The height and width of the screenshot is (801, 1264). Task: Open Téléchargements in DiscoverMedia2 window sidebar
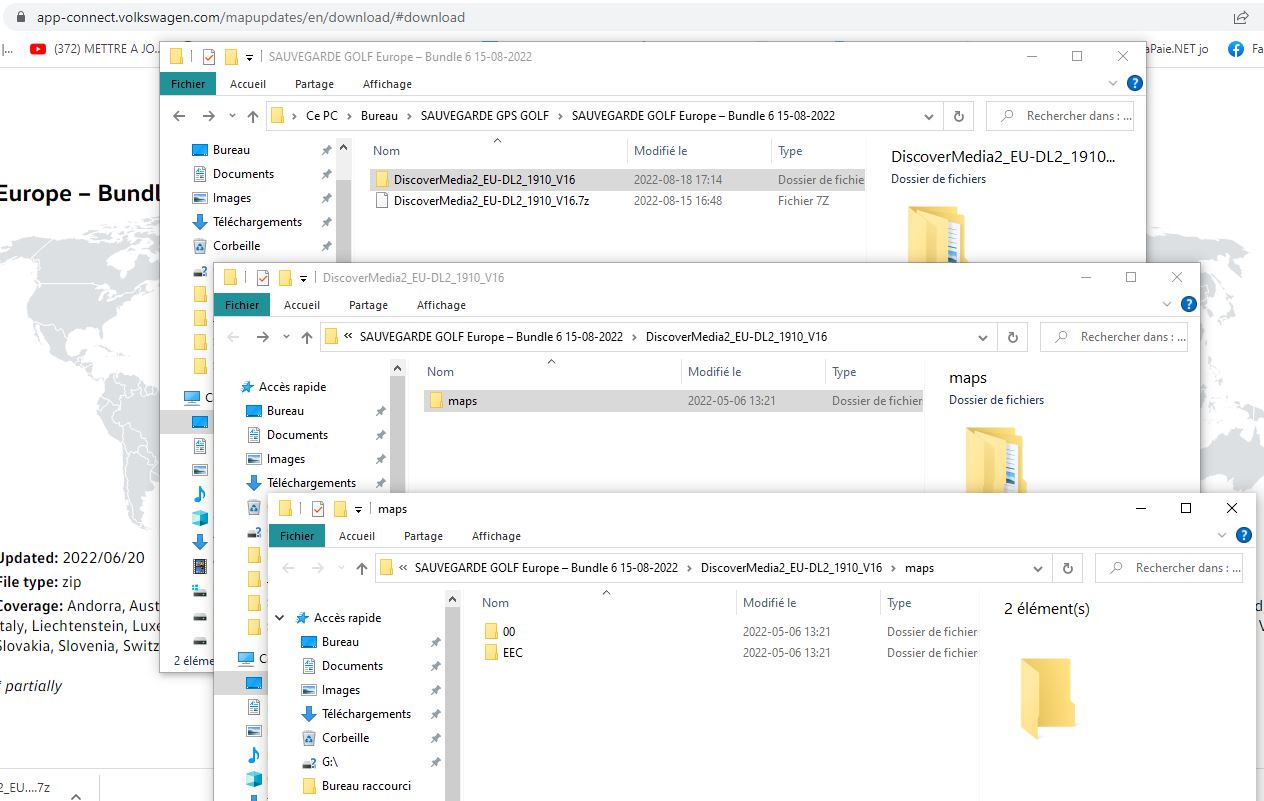(311, 483)
